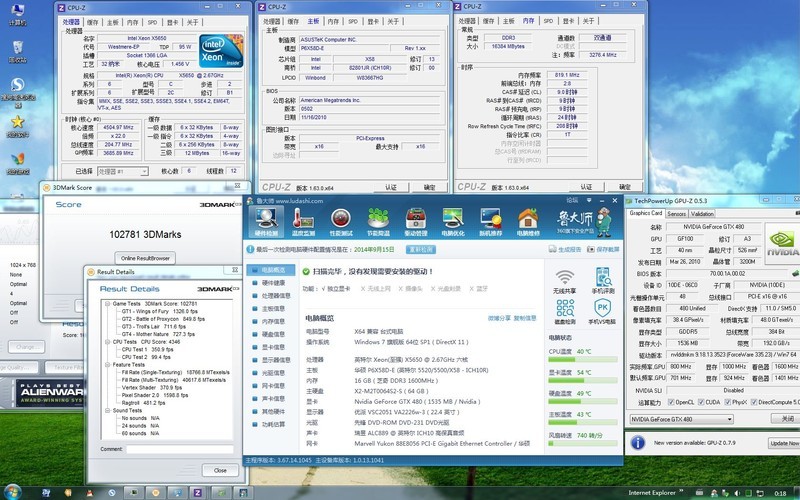
Task: Collapse the CPU Tests tree node
Action: pyautogui.click(x=108, y=342)
